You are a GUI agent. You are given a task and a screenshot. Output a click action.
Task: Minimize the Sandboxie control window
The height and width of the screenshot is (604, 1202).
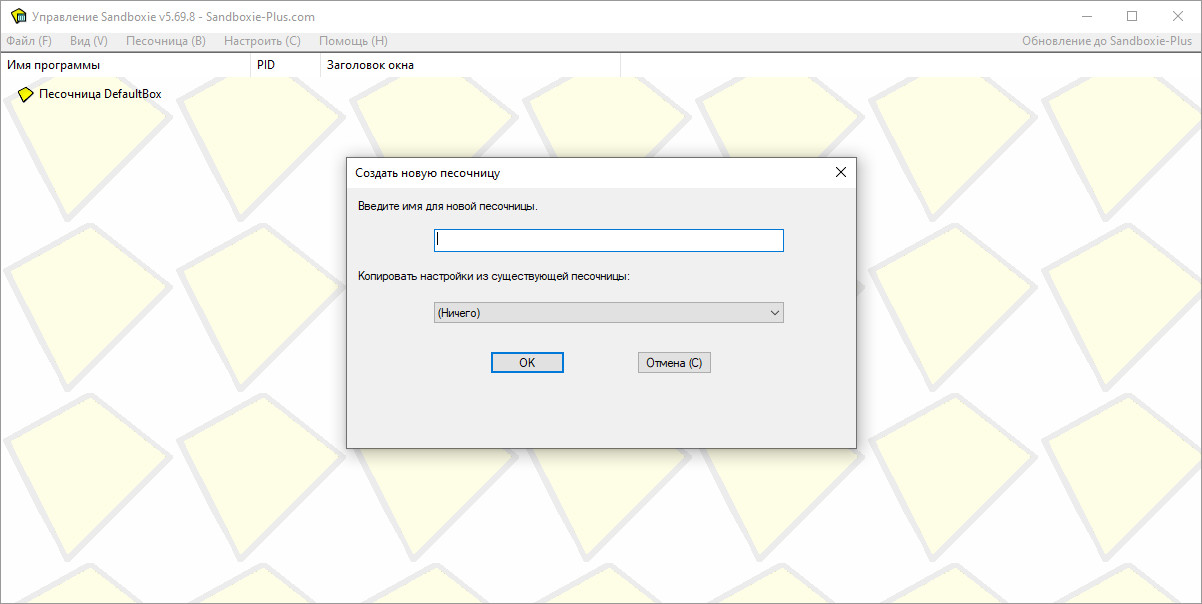(1087, 16)
